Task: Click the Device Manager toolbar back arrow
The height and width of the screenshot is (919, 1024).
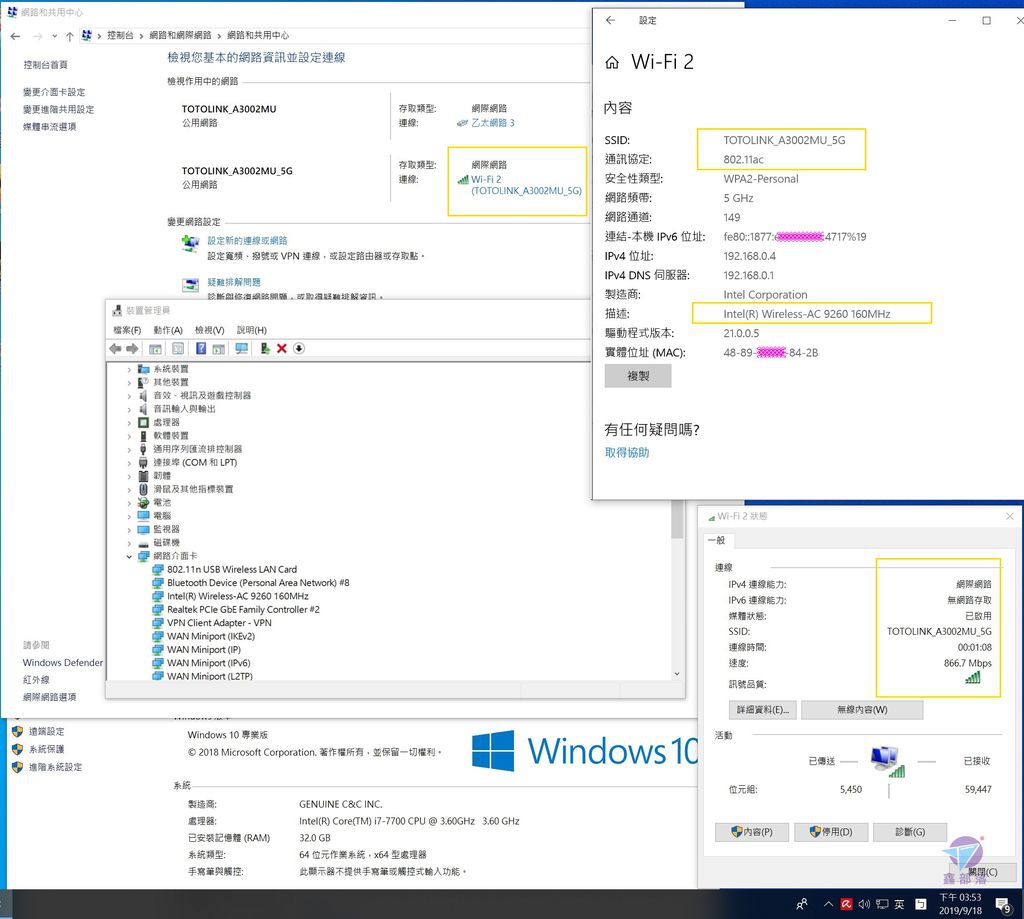Action: pos(116,349)
